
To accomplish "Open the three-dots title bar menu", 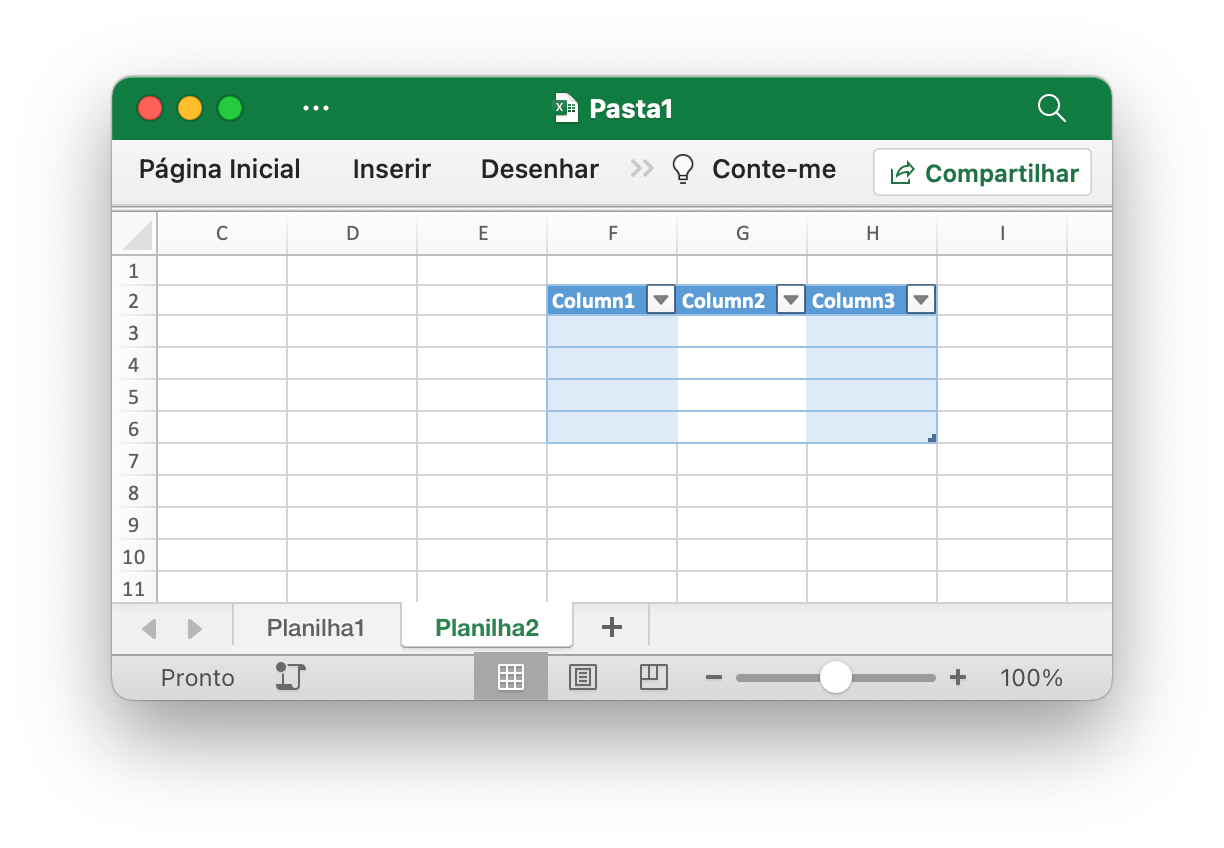I will [x=316, y=108].
